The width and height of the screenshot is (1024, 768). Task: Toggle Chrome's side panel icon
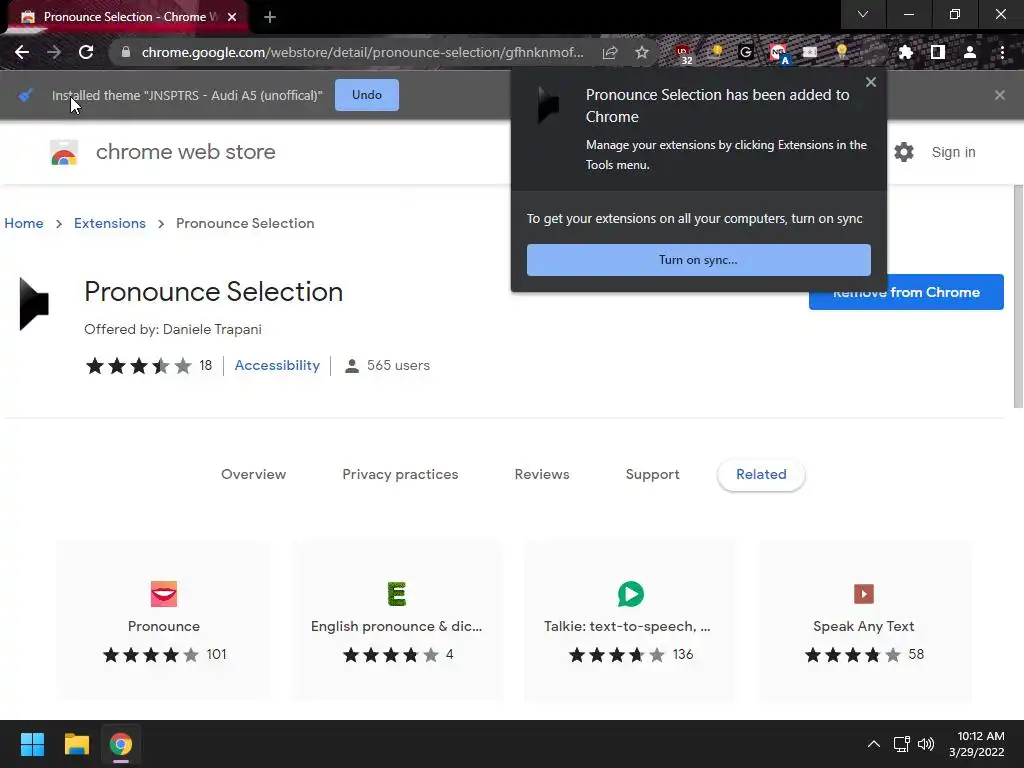(938, 52)
